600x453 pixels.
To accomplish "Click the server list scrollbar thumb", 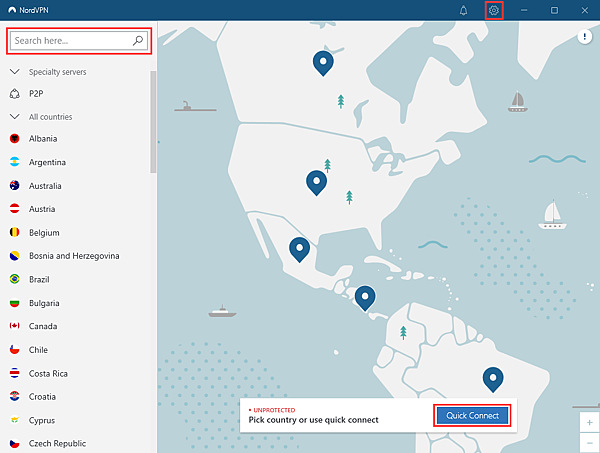I will 153,122.
